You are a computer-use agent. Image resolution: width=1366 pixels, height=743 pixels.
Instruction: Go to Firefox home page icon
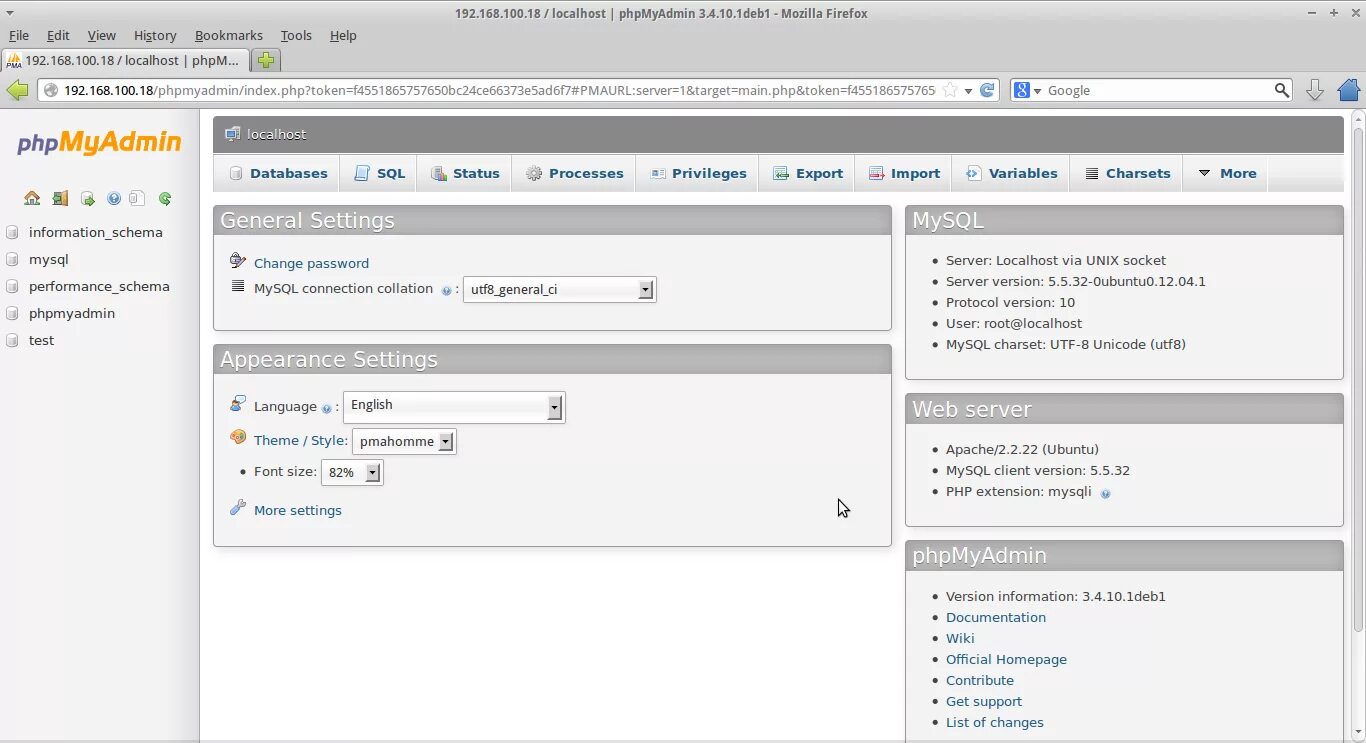click(1348, 90)
